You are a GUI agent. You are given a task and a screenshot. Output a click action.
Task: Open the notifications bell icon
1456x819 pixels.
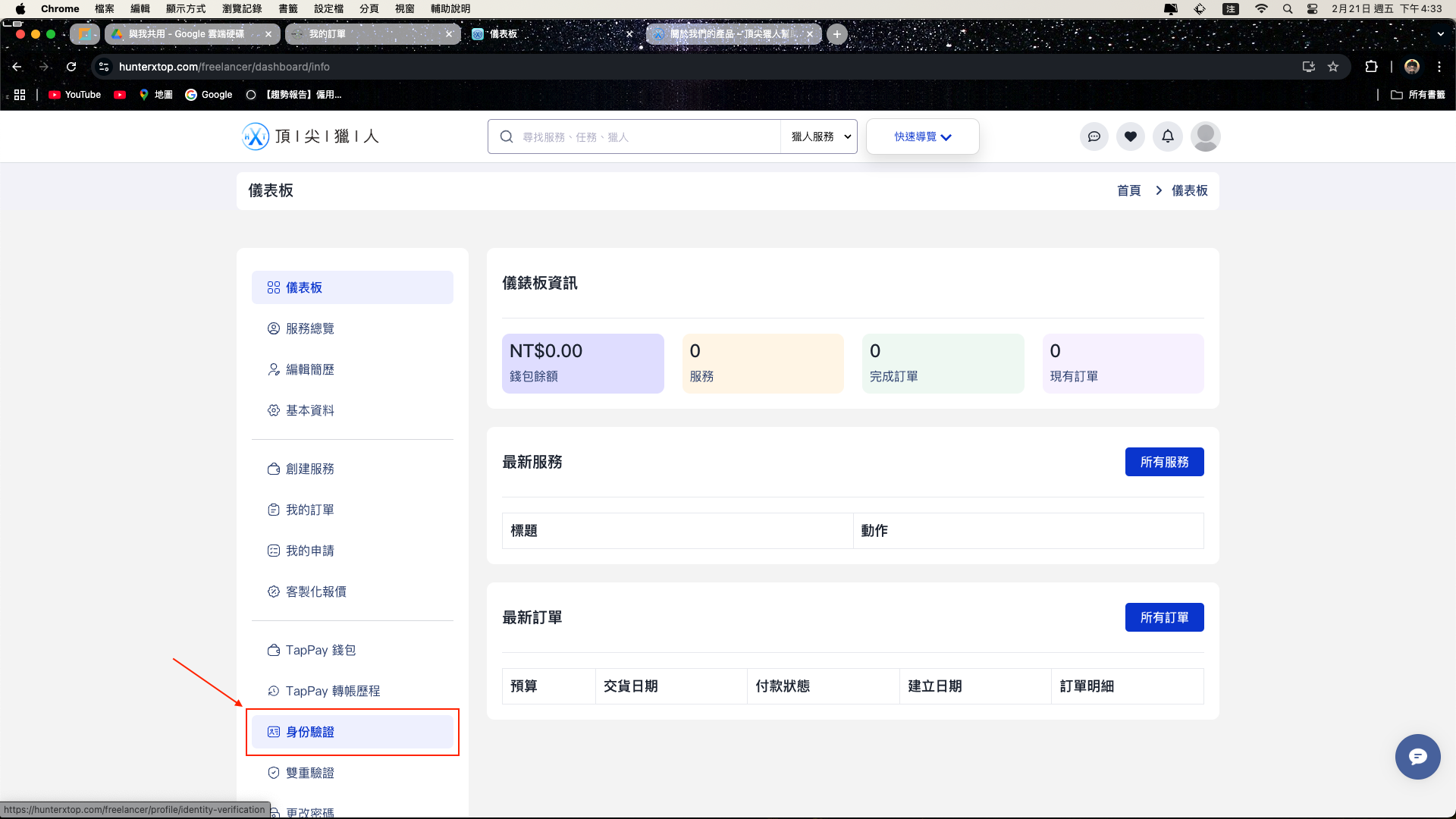(x=1167, y=136)
